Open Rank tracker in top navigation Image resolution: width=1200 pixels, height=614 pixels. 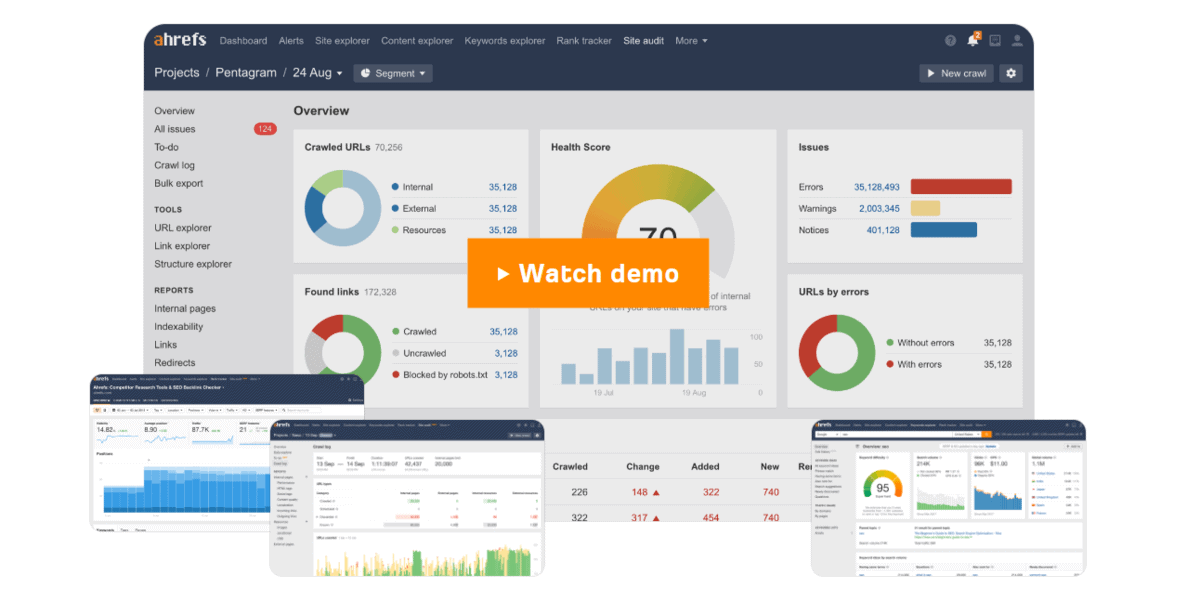click(x=584, y=41)
